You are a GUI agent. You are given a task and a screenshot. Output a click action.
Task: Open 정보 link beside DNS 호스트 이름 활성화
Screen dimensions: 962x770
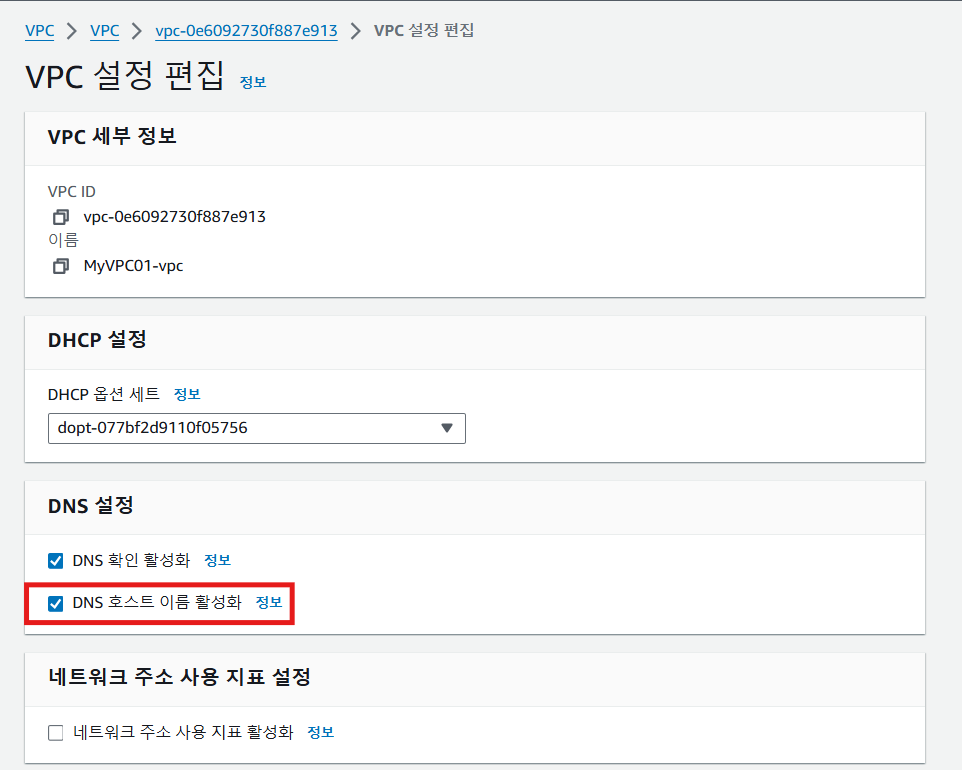point(269,603)
